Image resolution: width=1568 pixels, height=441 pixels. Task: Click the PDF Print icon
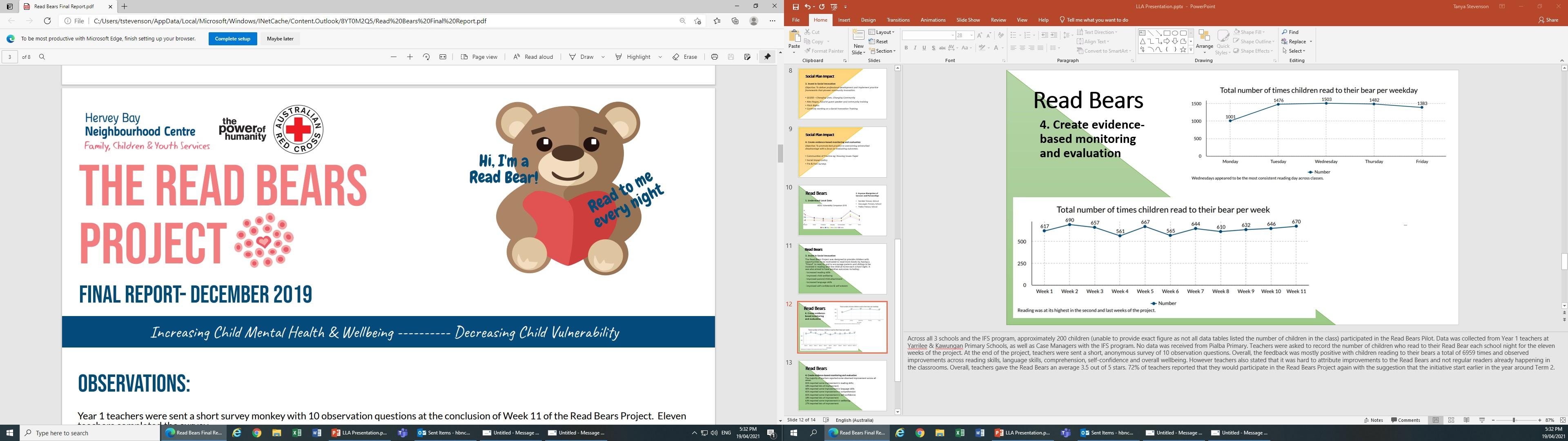pos(715,57)
